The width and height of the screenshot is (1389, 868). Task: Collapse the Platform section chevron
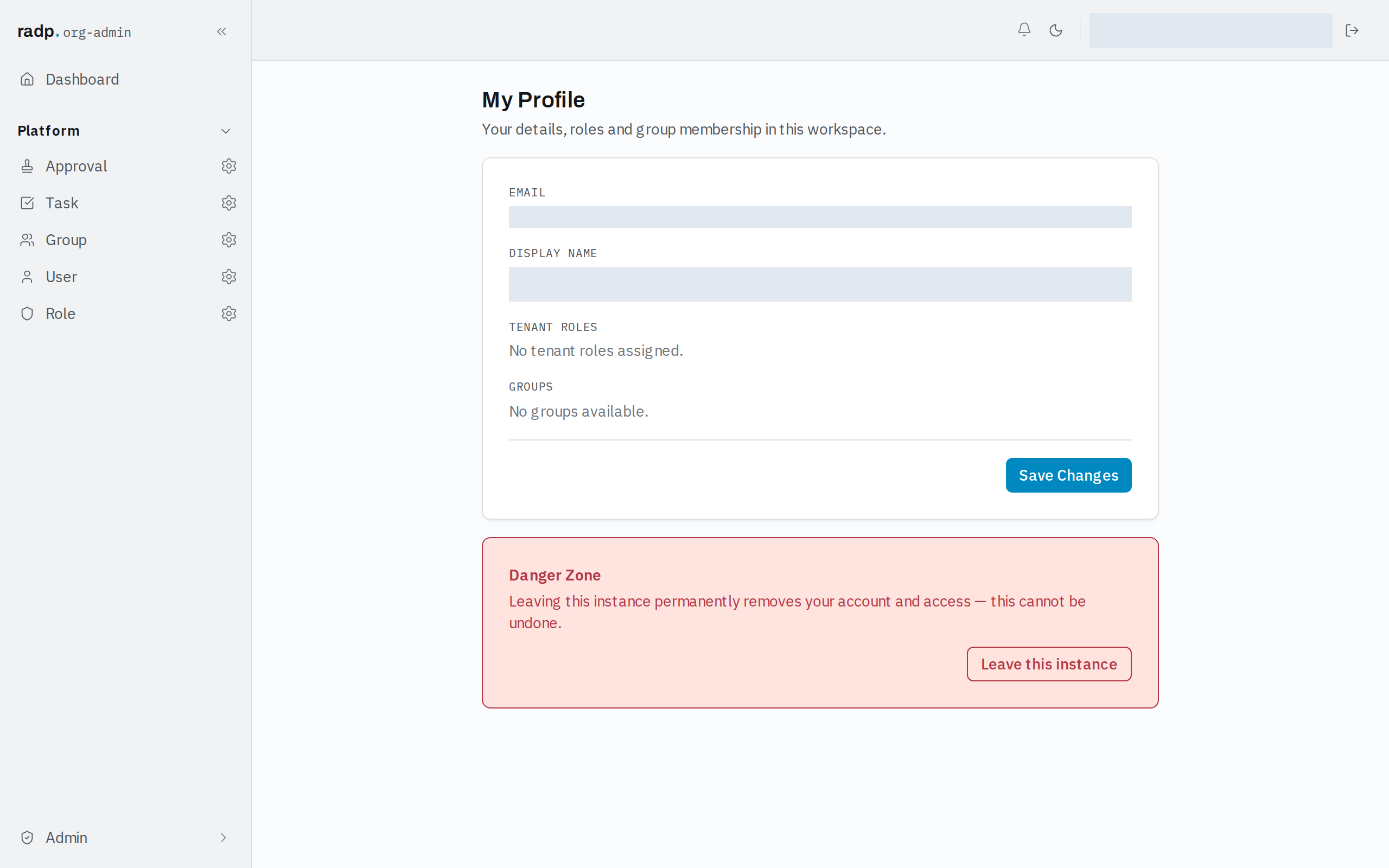click(226, 131)
